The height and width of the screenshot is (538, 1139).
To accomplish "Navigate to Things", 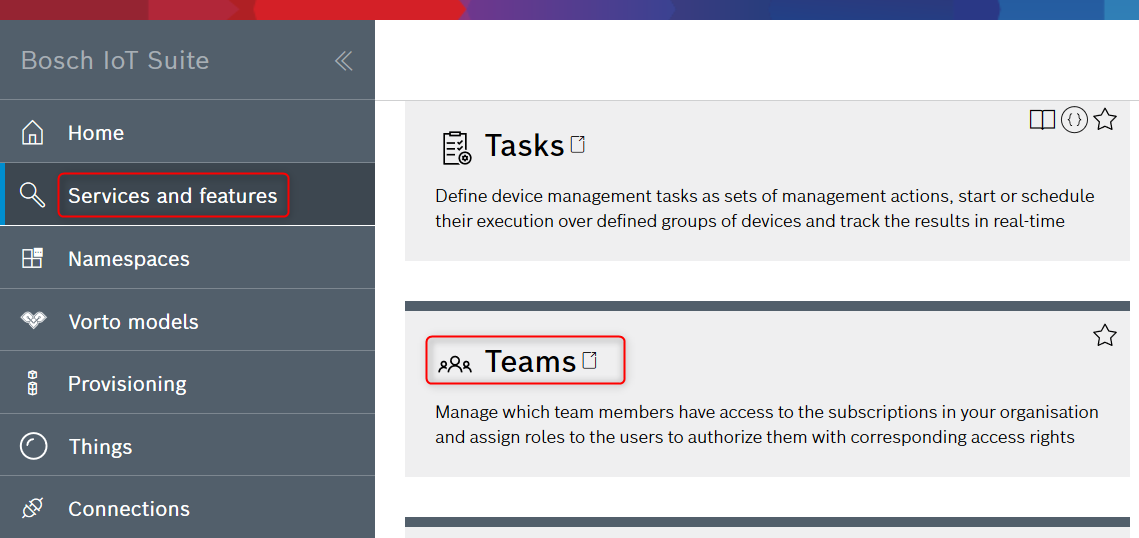I will point(187,445).
